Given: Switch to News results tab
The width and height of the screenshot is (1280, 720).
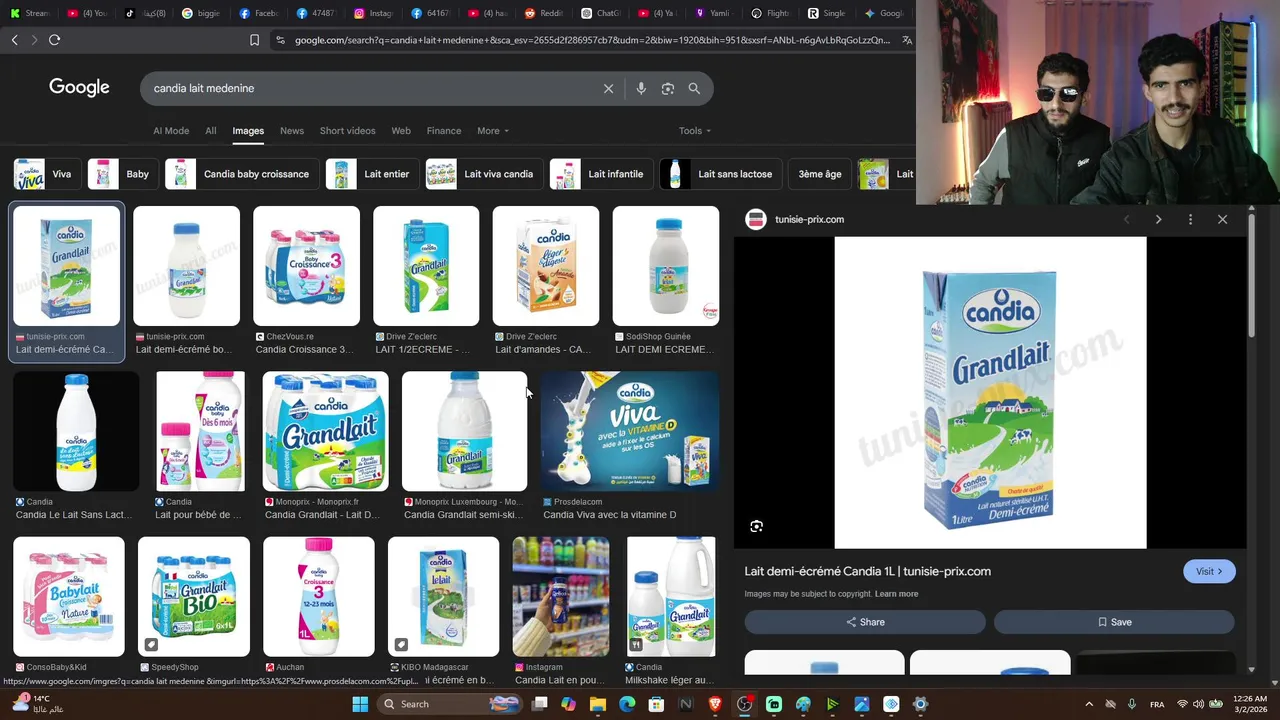Looking at the screenshot, I should tap(292, 131).
